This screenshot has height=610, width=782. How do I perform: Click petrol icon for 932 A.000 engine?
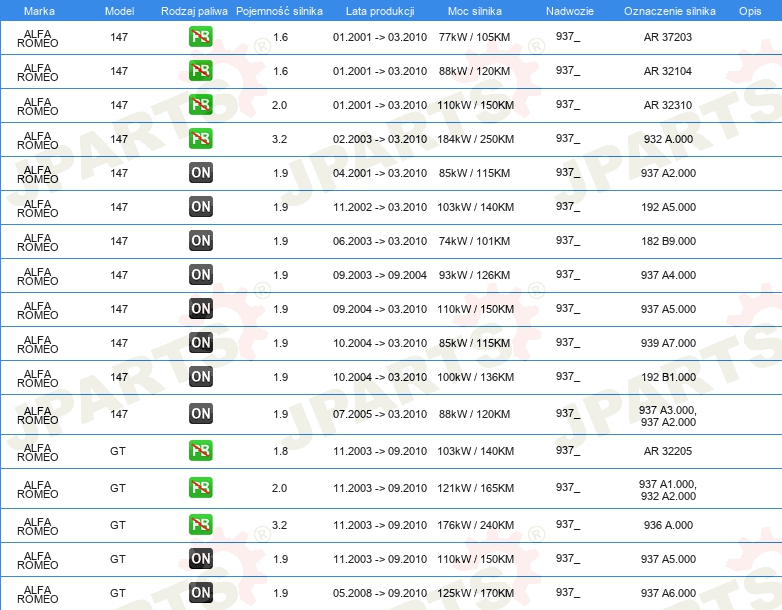pyautogui.click(x=200, y=139)
